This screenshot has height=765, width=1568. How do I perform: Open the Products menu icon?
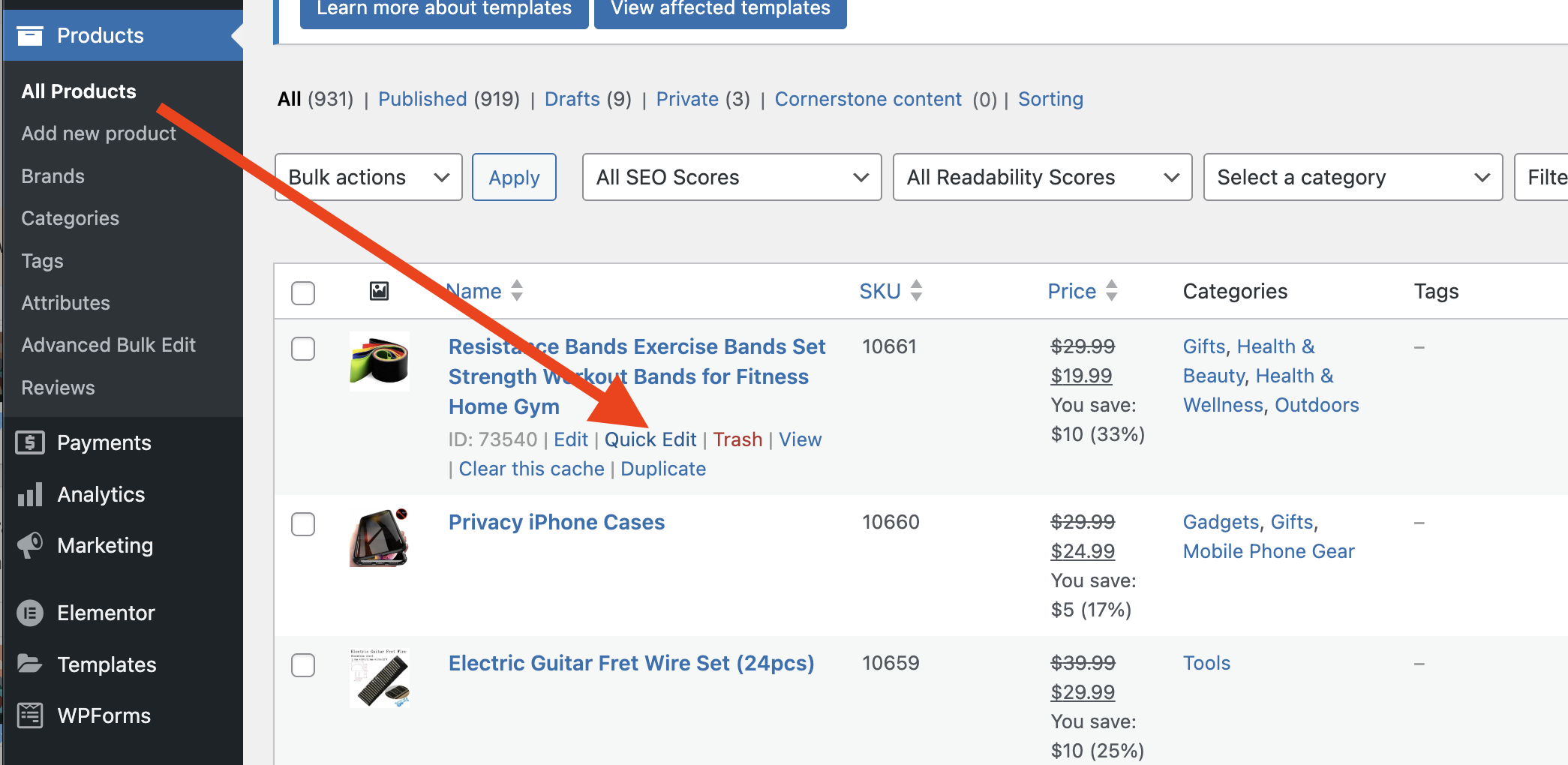click(31, 35)
